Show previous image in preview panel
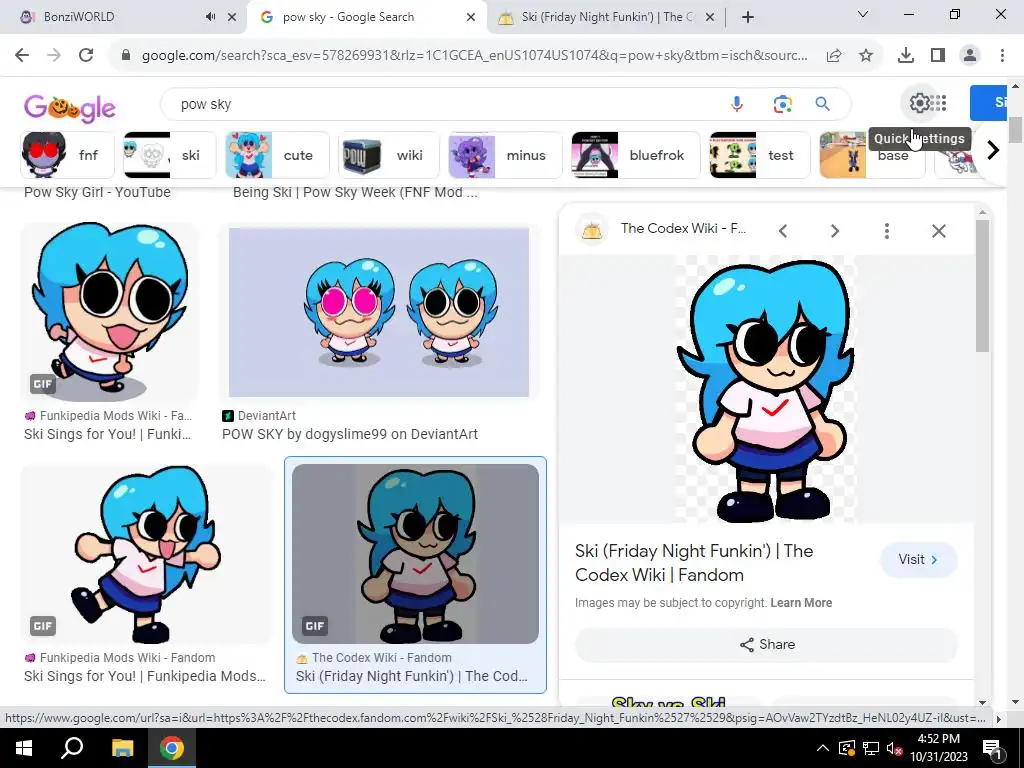This screenshot has width=1024, height=768. pos(782,231)
